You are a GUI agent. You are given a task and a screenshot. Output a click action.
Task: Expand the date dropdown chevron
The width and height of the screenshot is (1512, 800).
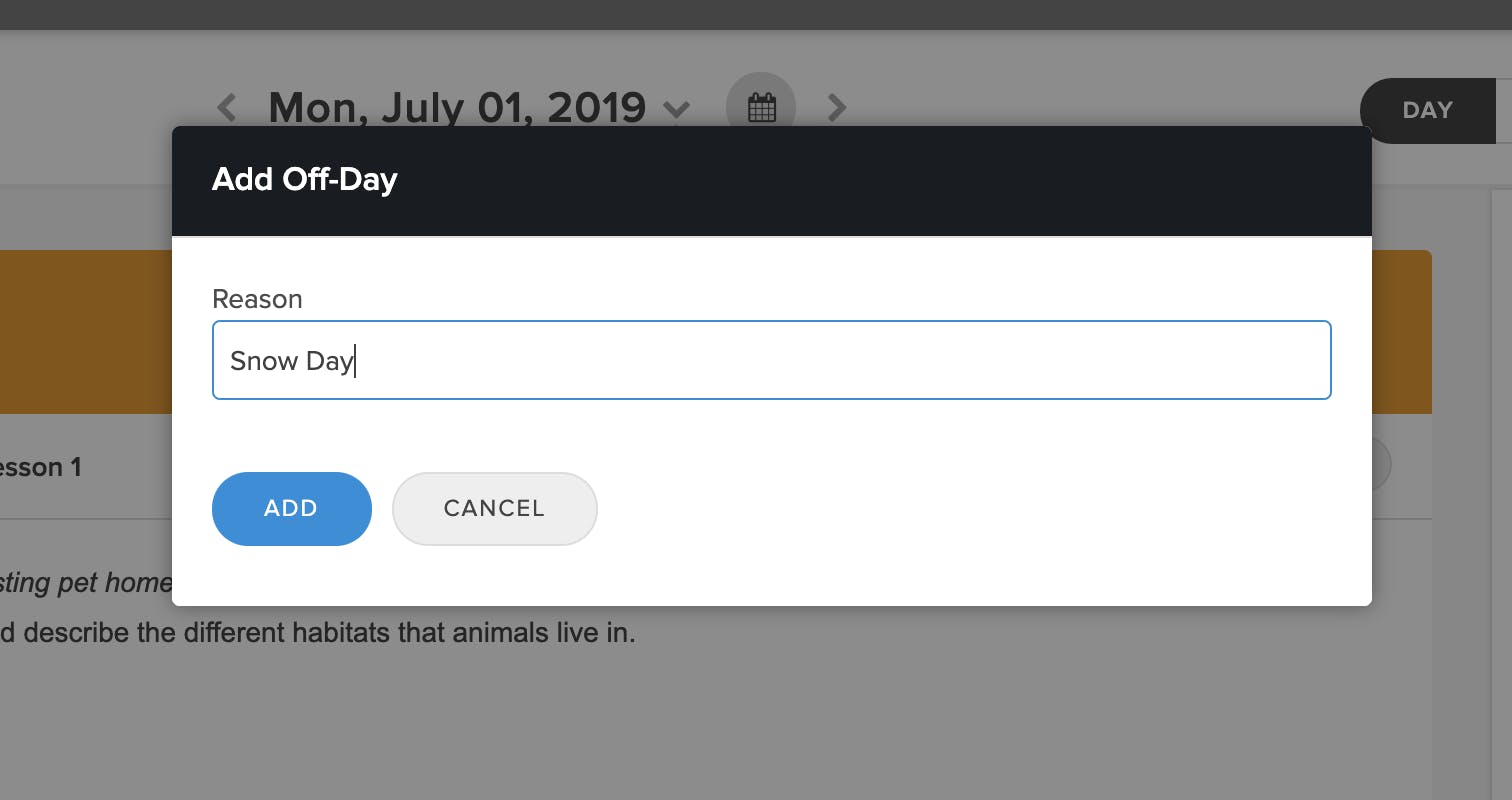click(x=677, y=109)
